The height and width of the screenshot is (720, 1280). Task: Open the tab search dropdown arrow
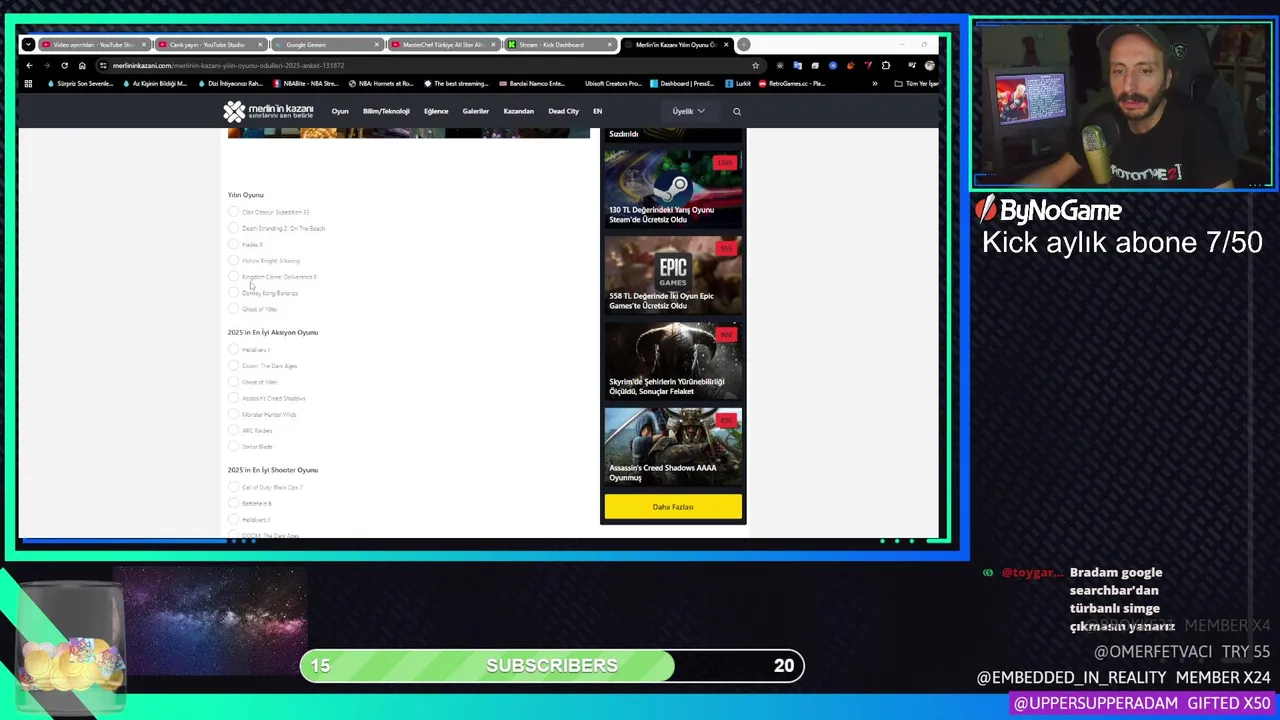[28, 44]
